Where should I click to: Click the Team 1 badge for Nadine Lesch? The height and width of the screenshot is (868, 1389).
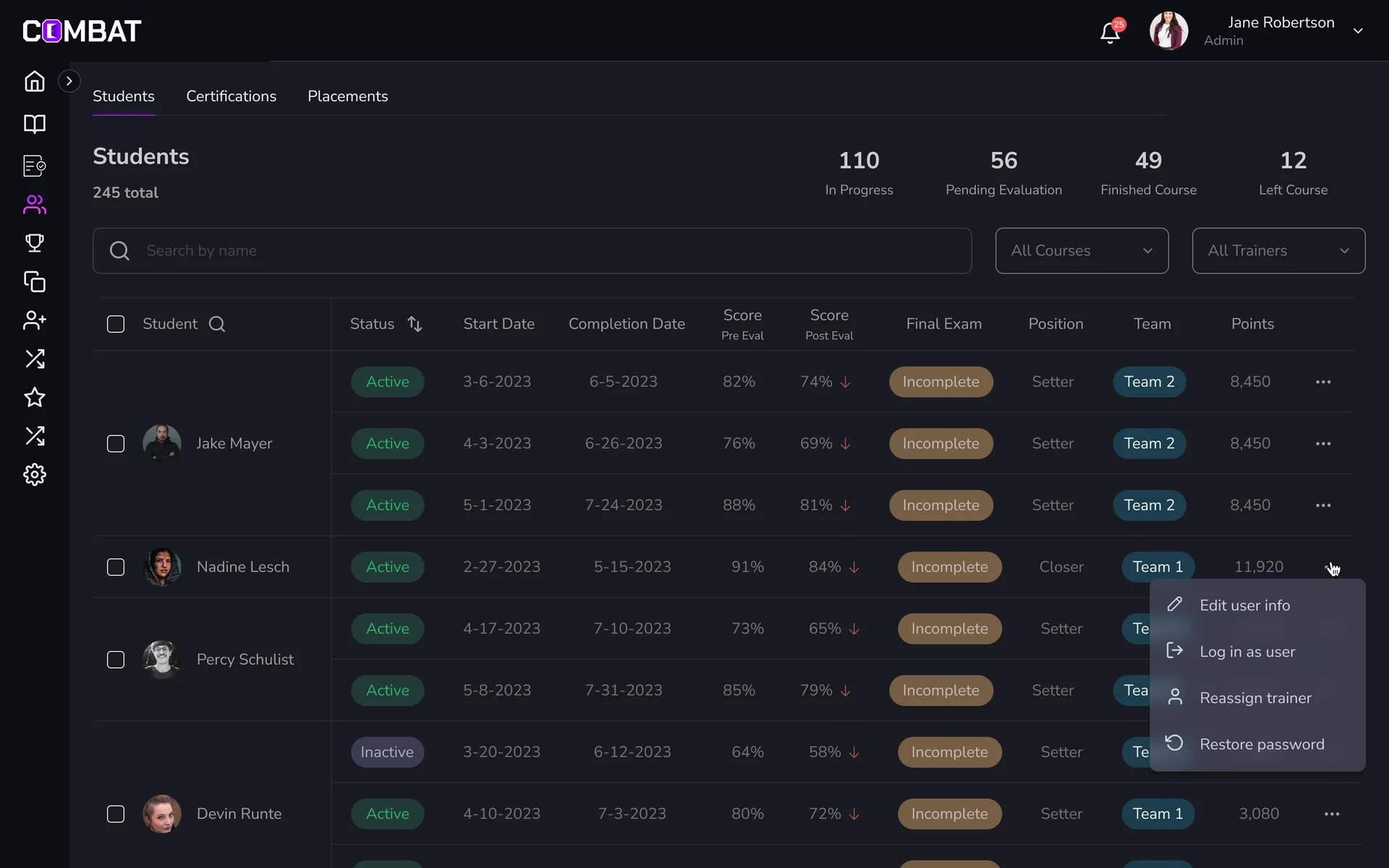pos(1157,567)
